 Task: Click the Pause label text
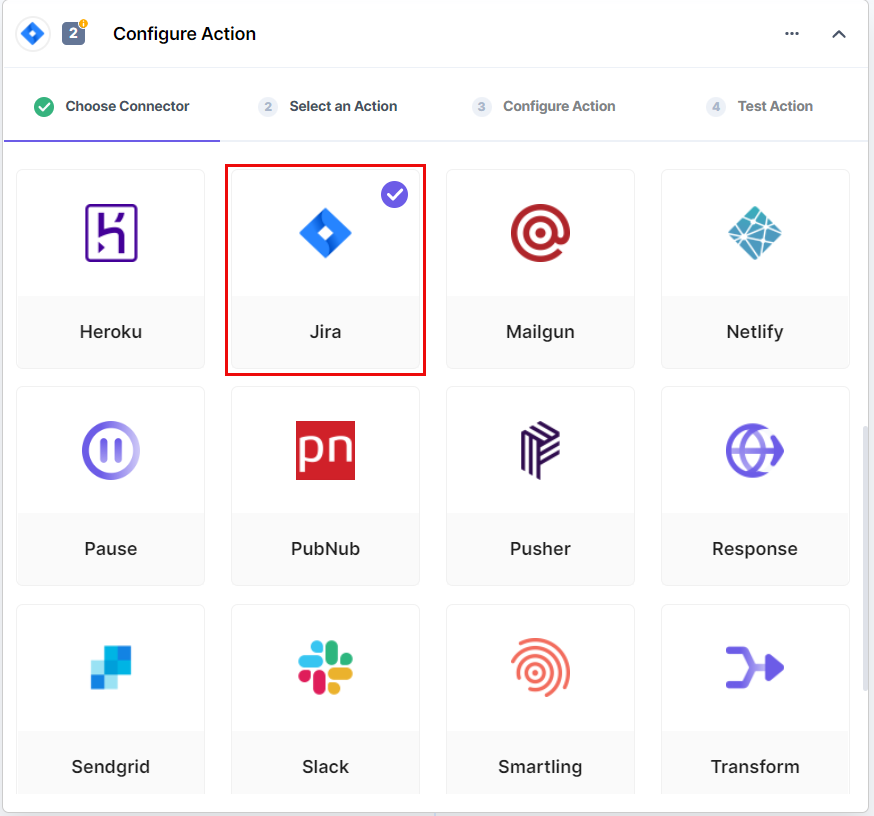(x=111, y=549)
